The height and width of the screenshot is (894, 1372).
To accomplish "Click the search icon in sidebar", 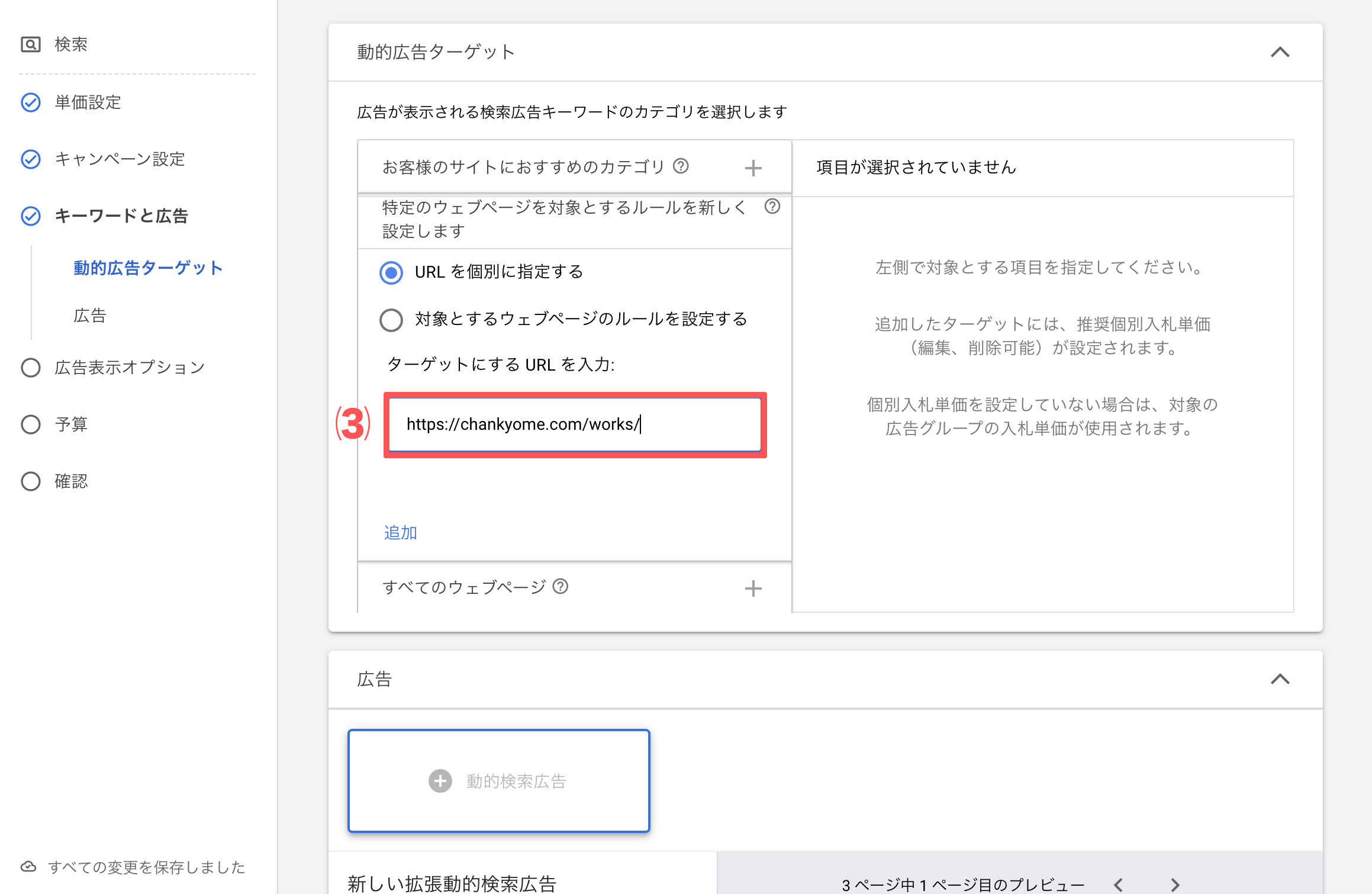I will click(30, 44).
